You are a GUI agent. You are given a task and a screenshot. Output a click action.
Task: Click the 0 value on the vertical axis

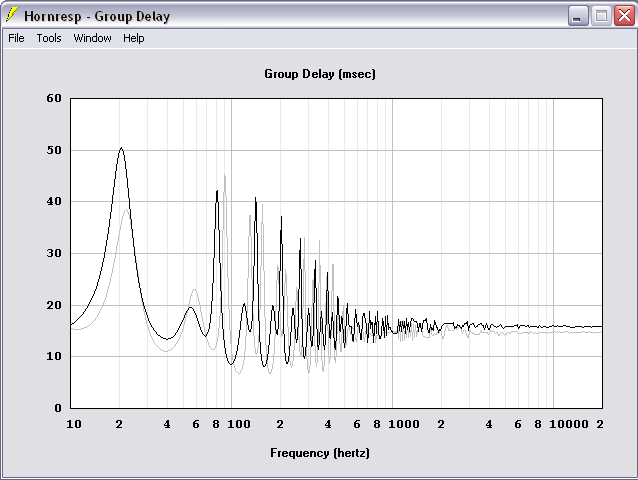(58, 408)
